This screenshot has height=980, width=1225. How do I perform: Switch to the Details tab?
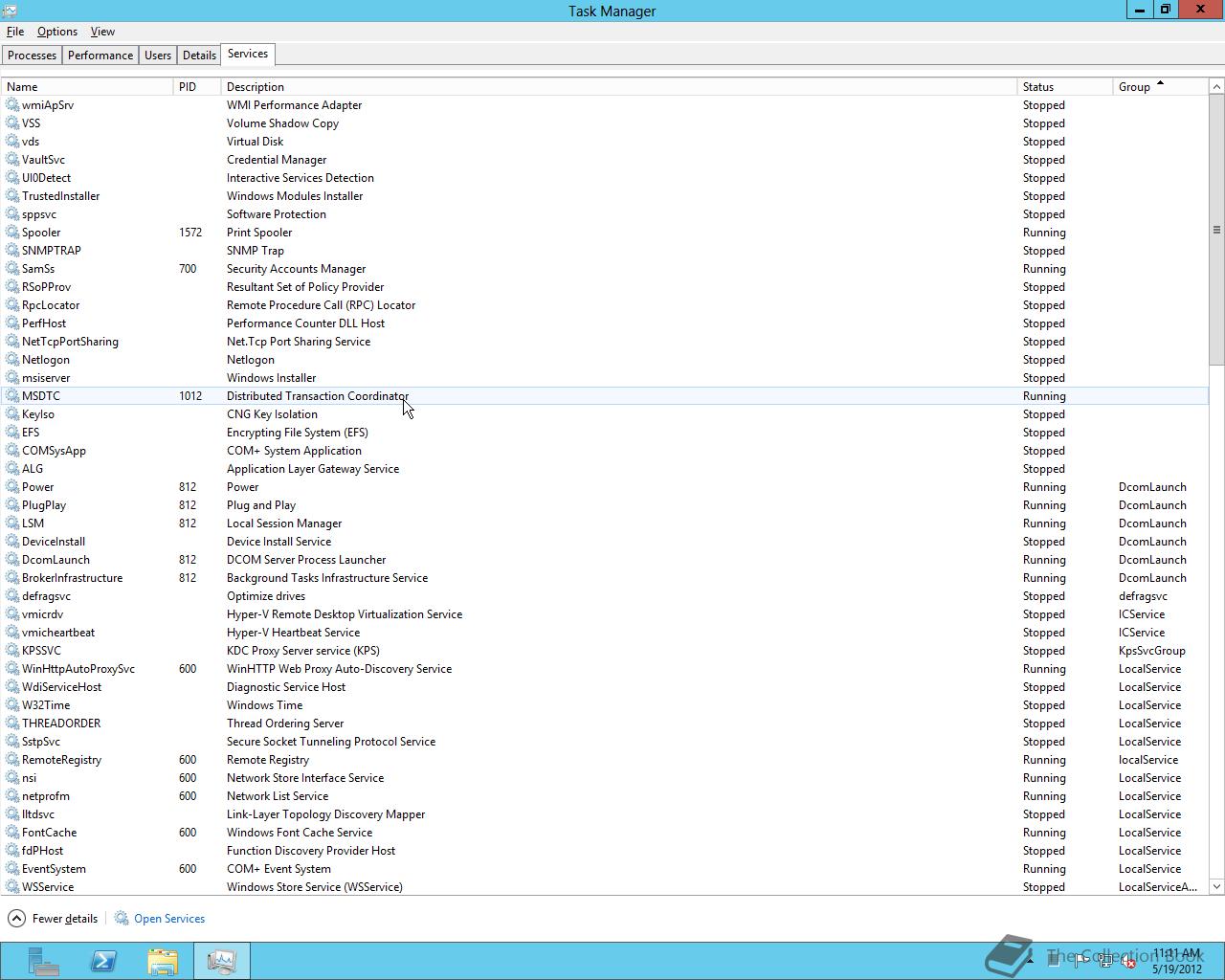click(x=199, y=56)
